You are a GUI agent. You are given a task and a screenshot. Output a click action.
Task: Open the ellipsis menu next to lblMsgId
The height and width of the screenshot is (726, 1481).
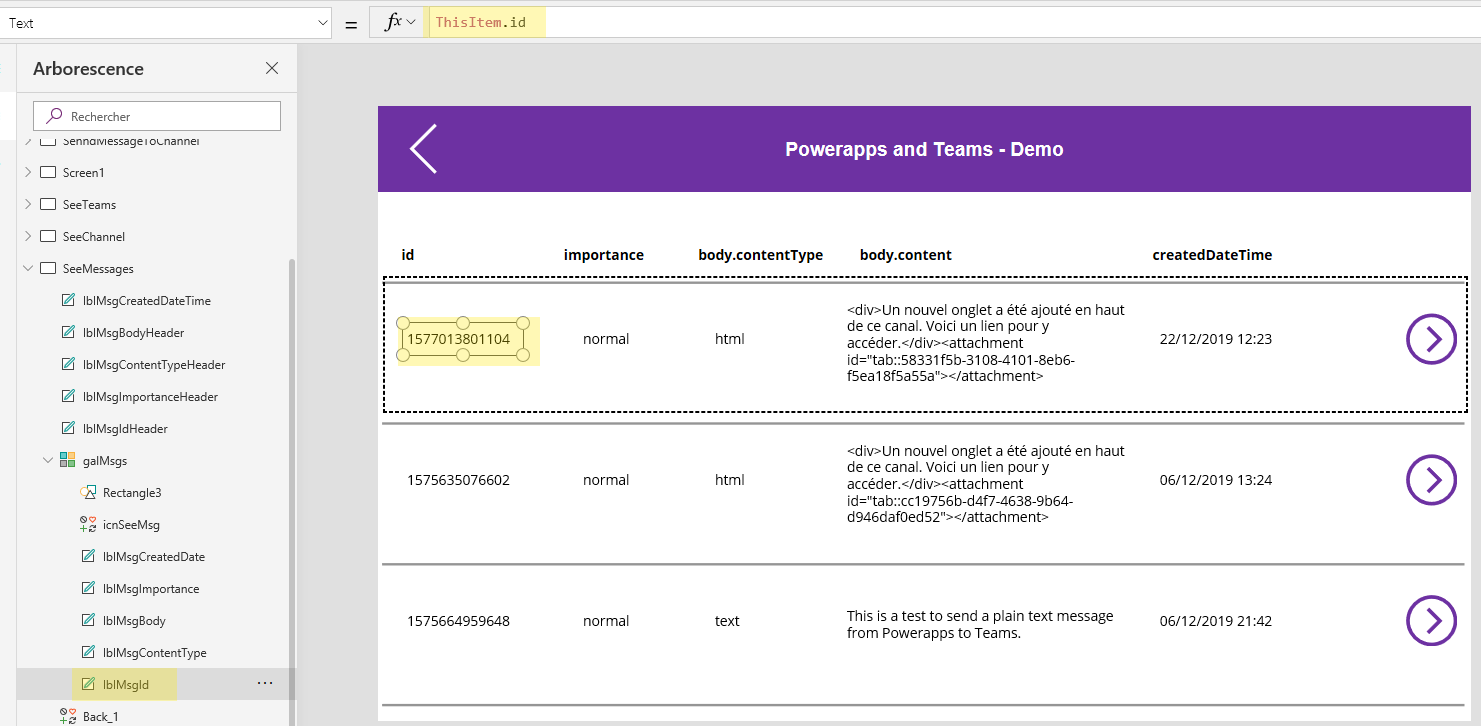click(264, 682)
